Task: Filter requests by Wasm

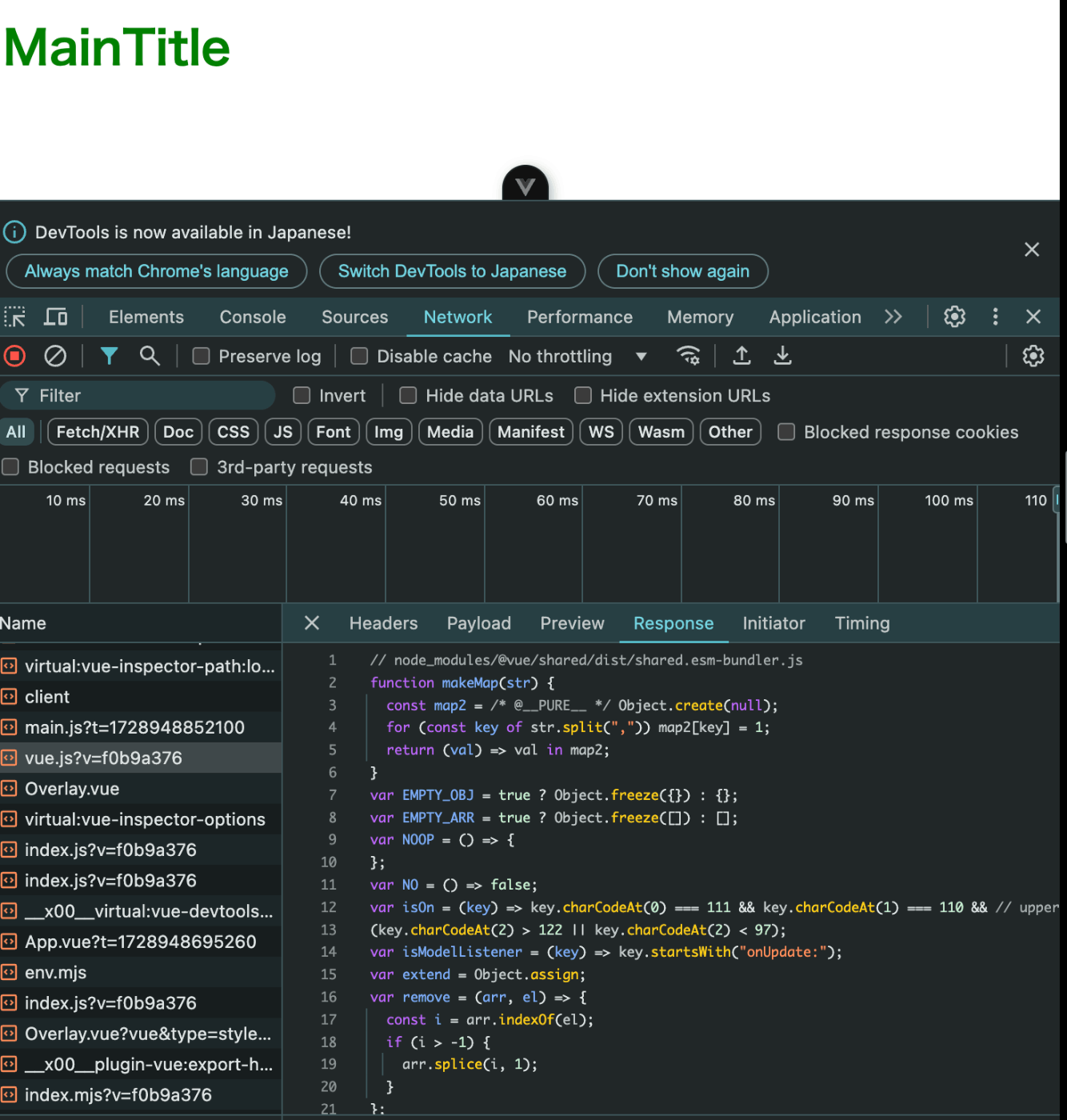Action: point(661,432)
